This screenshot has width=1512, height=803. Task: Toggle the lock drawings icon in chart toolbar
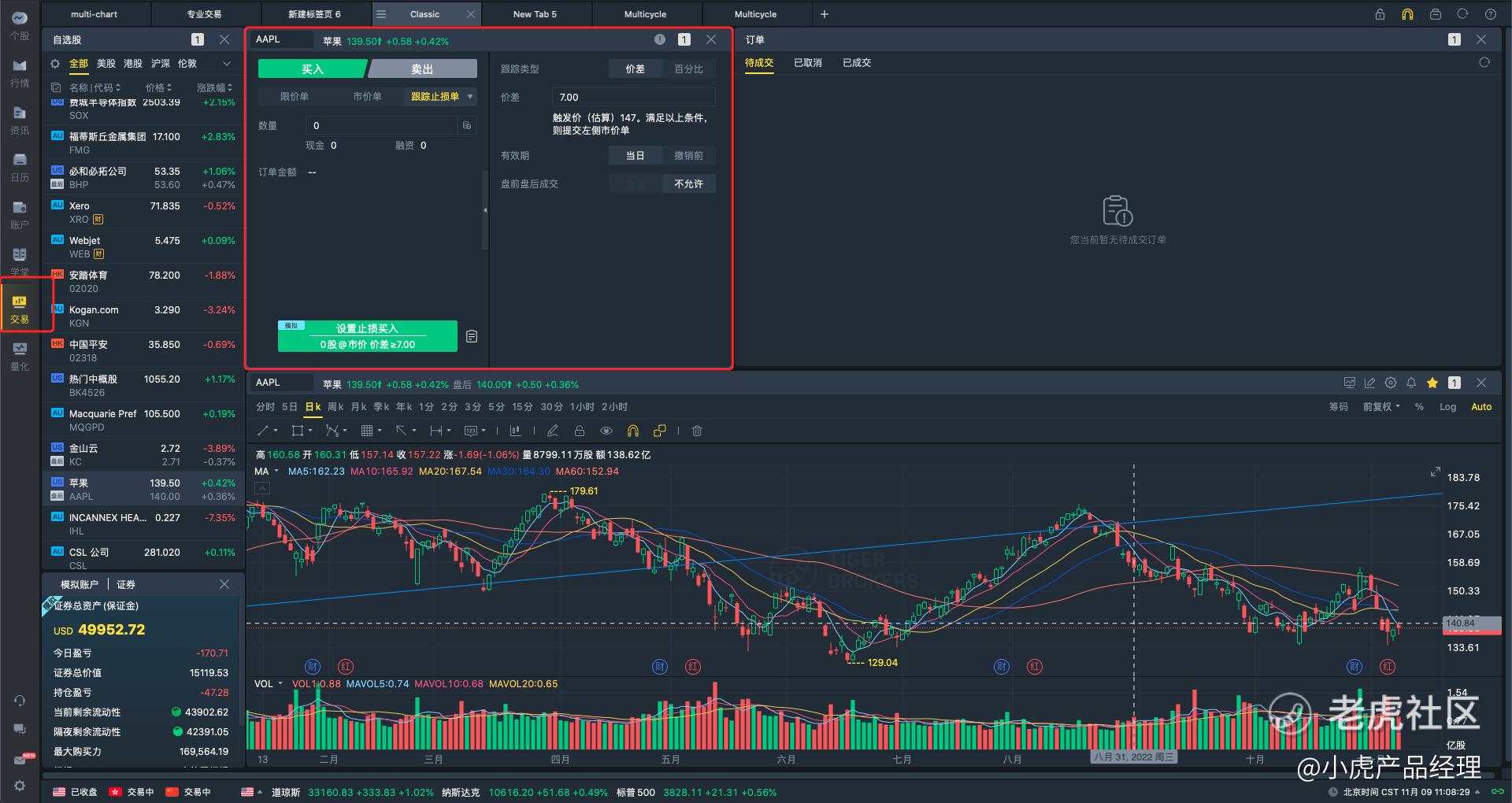(579, 431)
